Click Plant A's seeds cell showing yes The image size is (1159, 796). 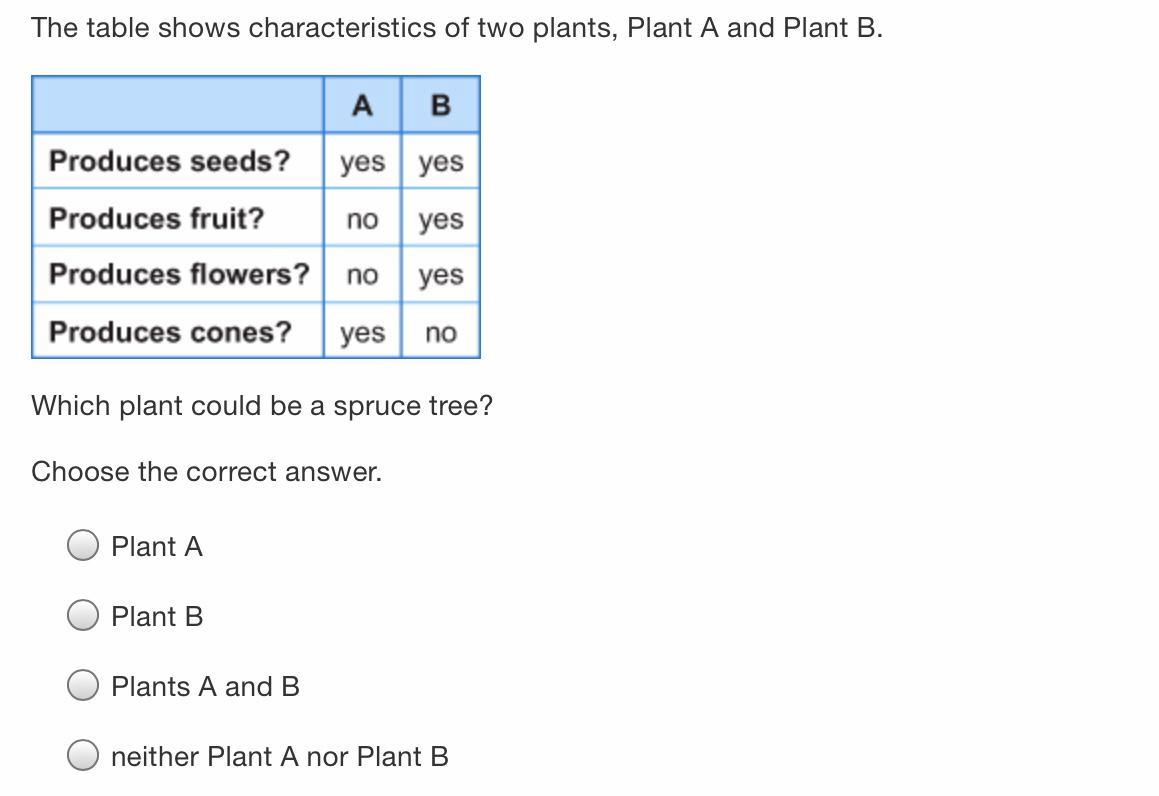pos(362,162)
